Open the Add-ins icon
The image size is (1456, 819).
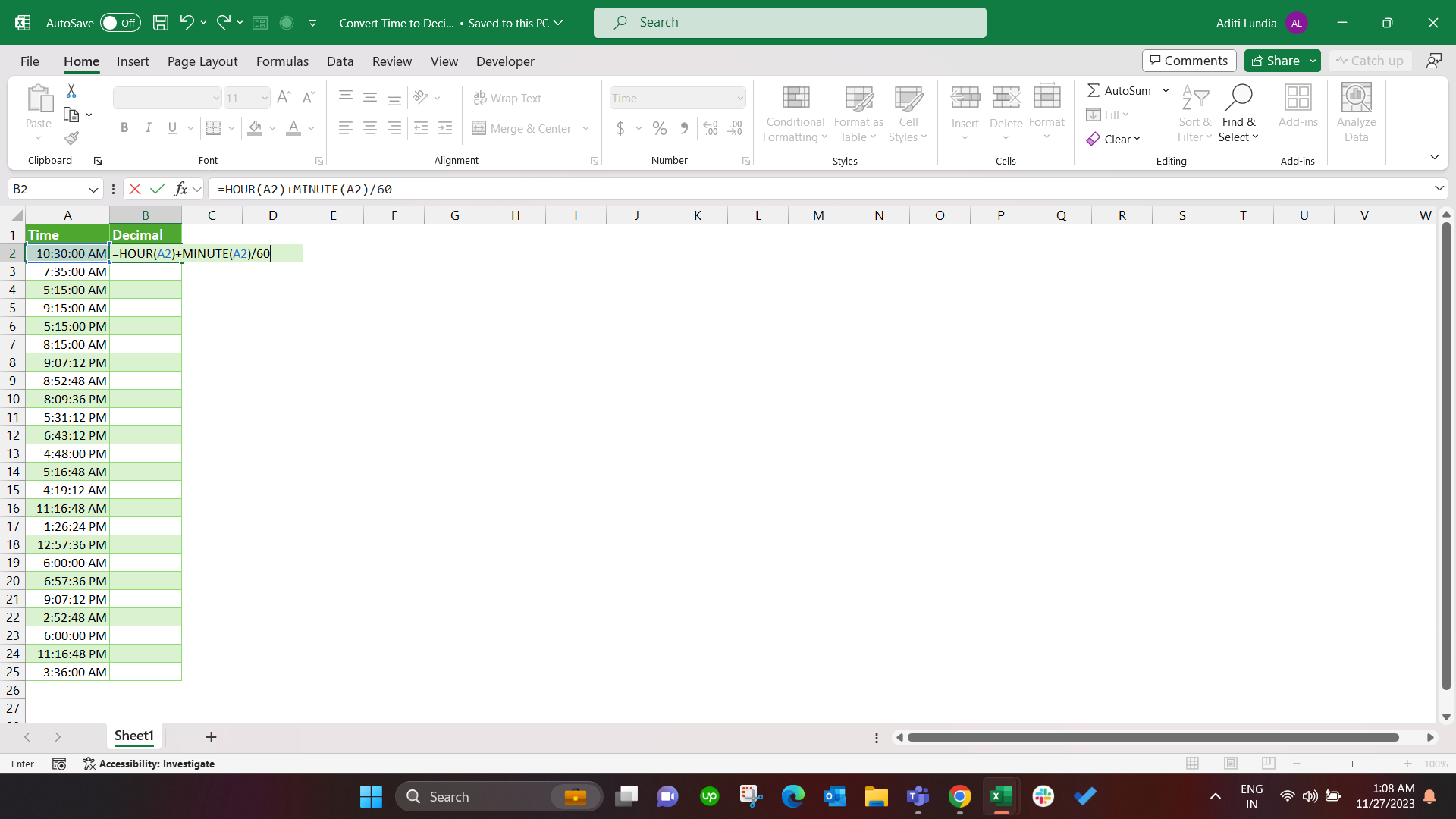[x=1298, y=105]
